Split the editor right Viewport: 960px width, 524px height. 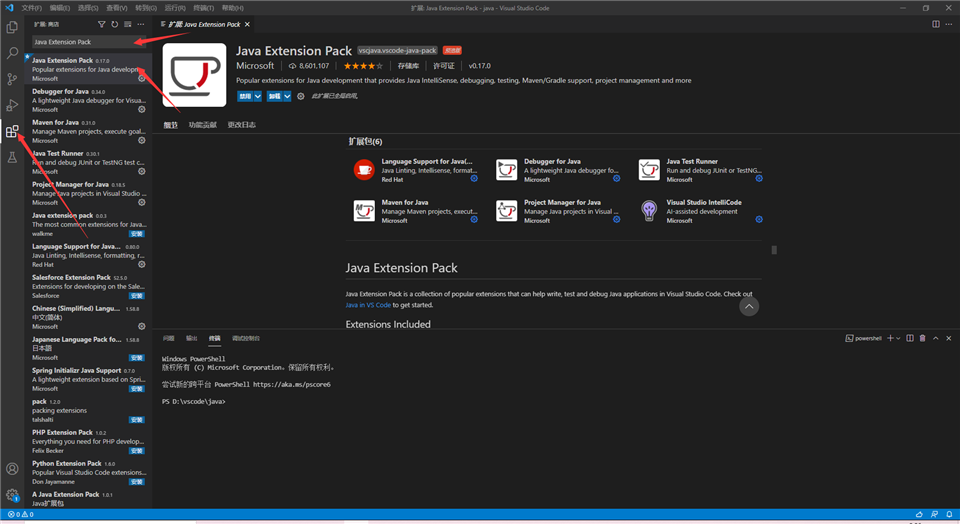click(936, 24)
